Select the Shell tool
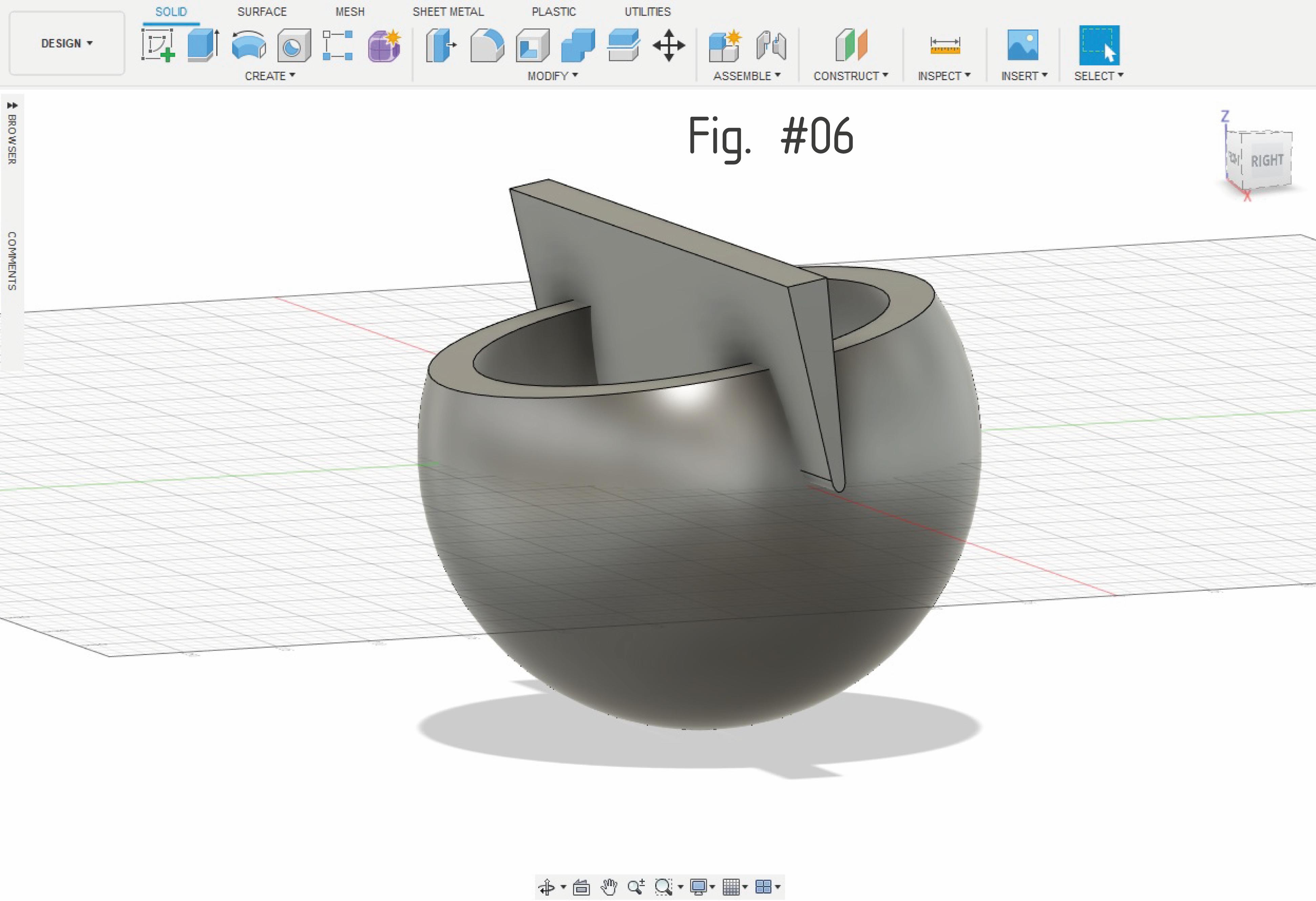Viewport: 1316px width, 901px height. click(532, 45)
